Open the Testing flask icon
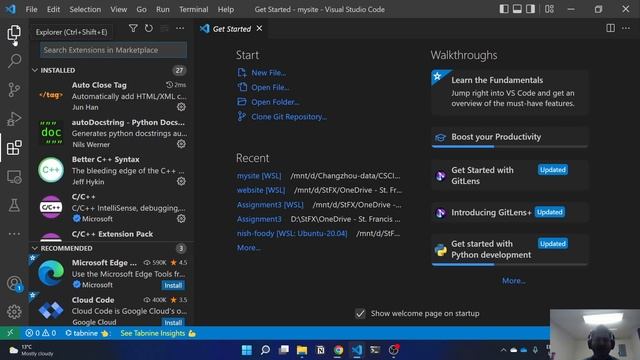The width and height of the screenshot is (640, 360). tap(14, 205)
